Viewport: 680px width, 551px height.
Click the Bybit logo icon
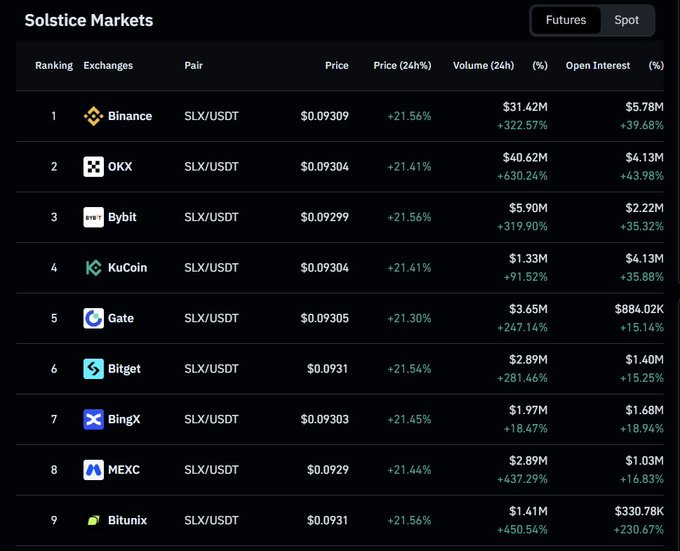coord(93,217)
